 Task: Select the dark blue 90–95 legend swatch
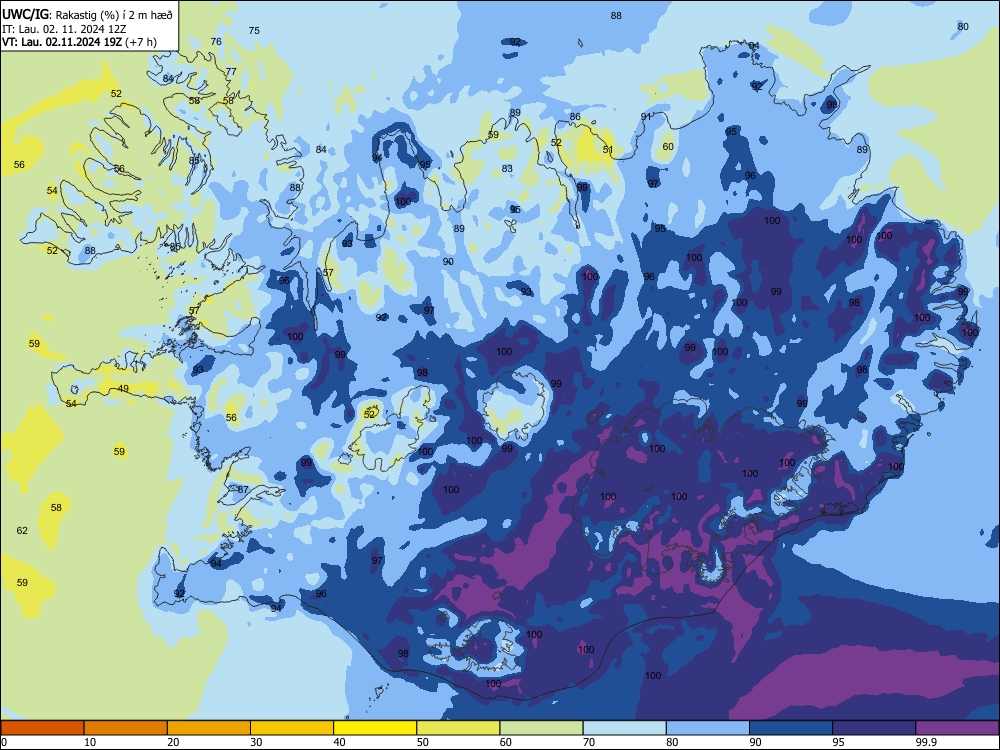791,728
